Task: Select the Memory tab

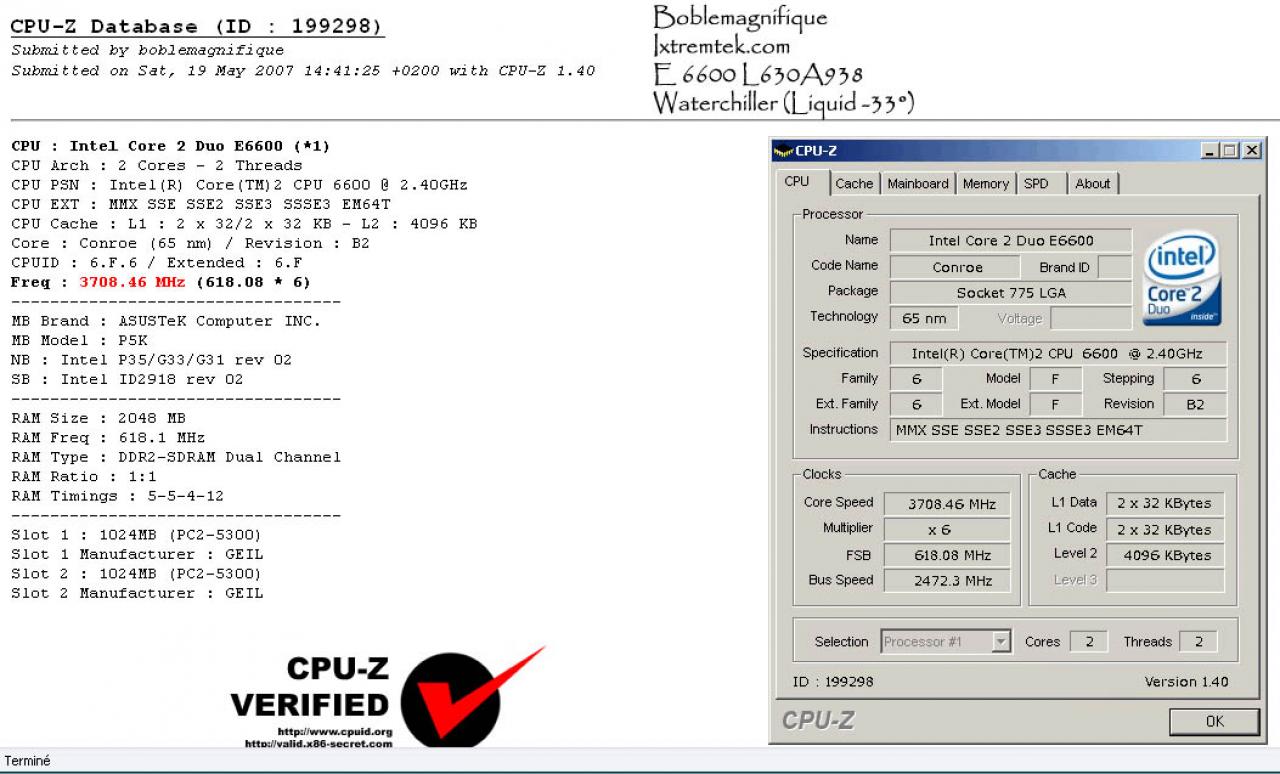Action: pyautogui.click(x=986, y=184)
